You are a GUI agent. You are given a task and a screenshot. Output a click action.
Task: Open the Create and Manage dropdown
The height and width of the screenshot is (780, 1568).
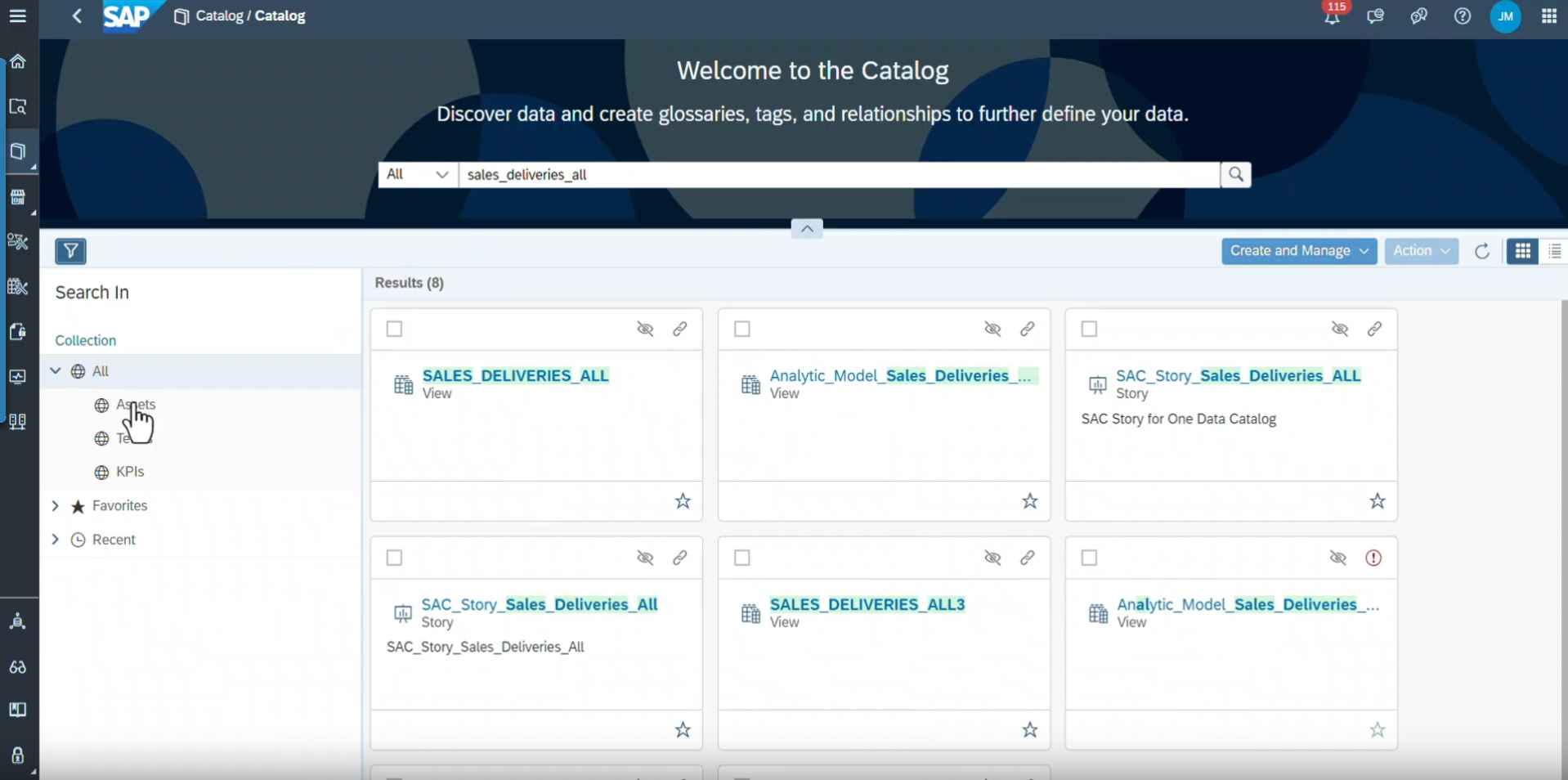(x=1298, y=251)
